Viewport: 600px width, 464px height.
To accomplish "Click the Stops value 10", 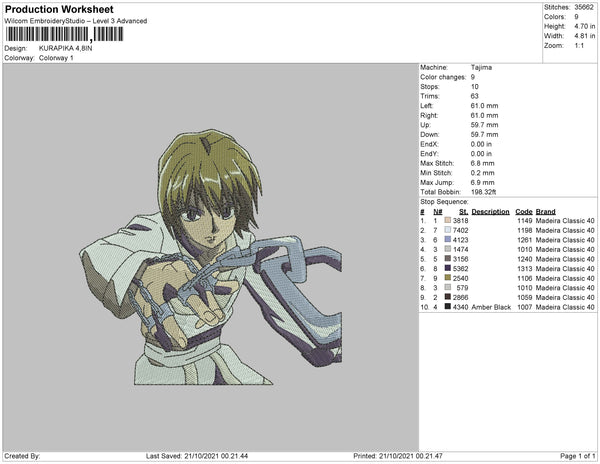I will coord(474,86).
